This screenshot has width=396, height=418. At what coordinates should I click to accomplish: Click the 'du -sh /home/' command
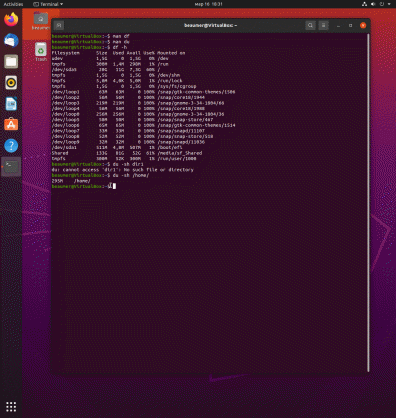click(x=131, y=175)
